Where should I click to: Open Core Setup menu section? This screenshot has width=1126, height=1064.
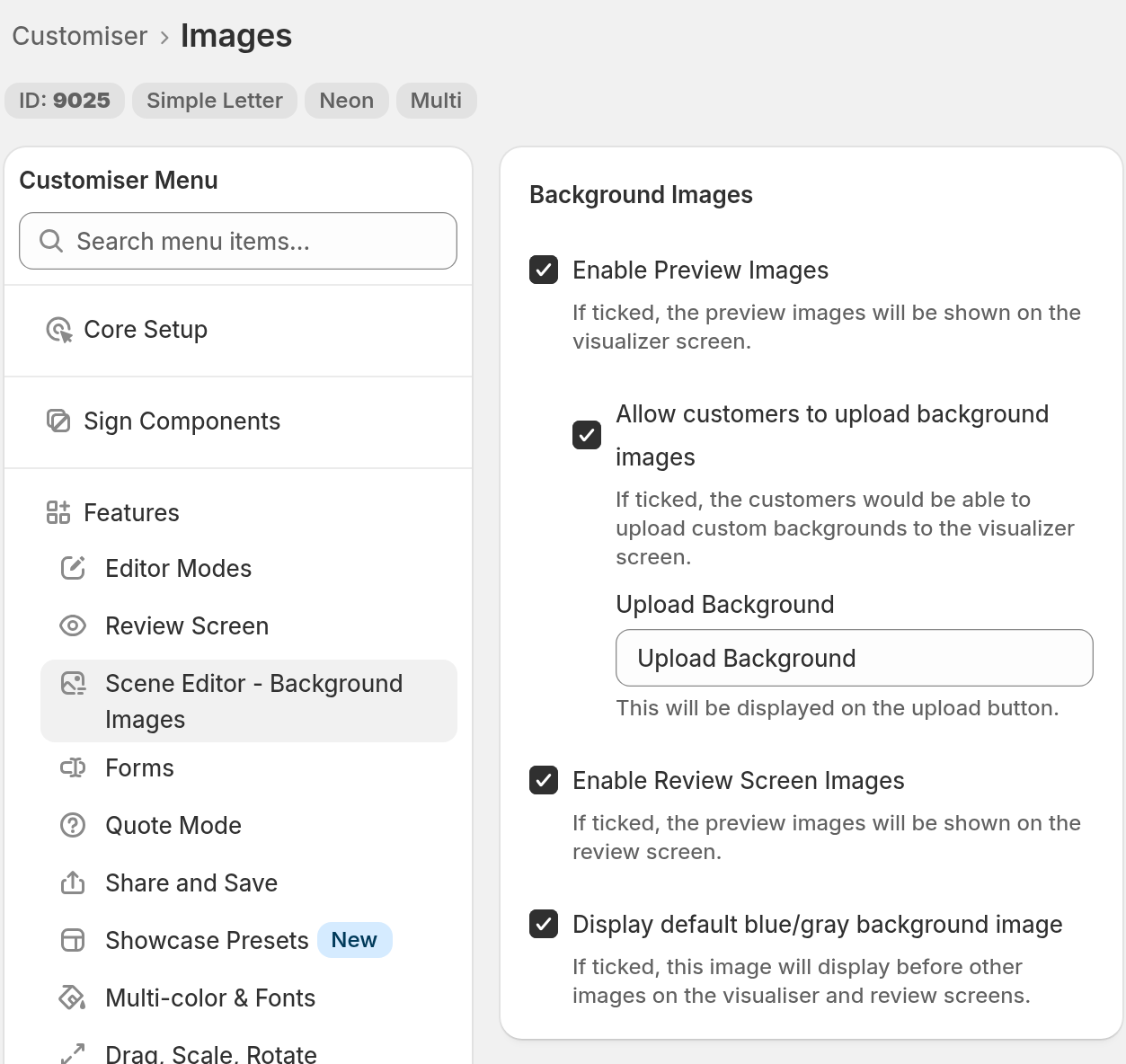pos(238,330)
